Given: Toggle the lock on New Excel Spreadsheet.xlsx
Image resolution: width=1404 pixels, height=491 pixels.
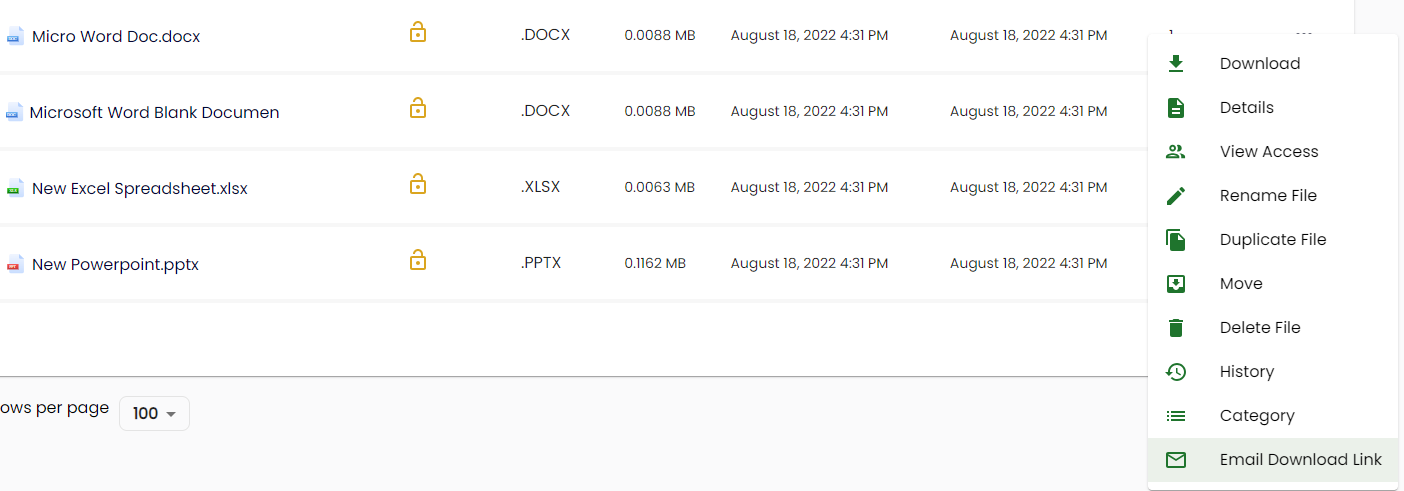Looking at the screenshot, I should 418,184.
